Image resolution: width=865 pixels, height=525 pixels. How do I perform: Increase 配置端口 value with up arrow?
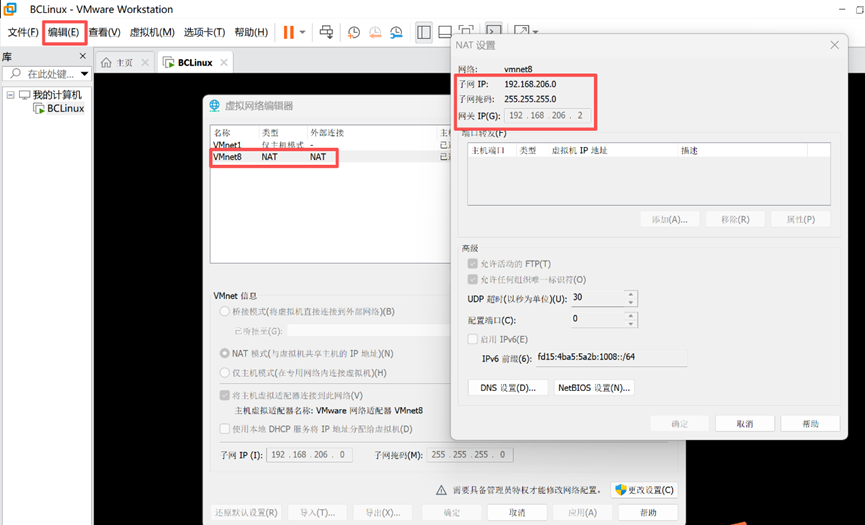click(x=631, y=316)
